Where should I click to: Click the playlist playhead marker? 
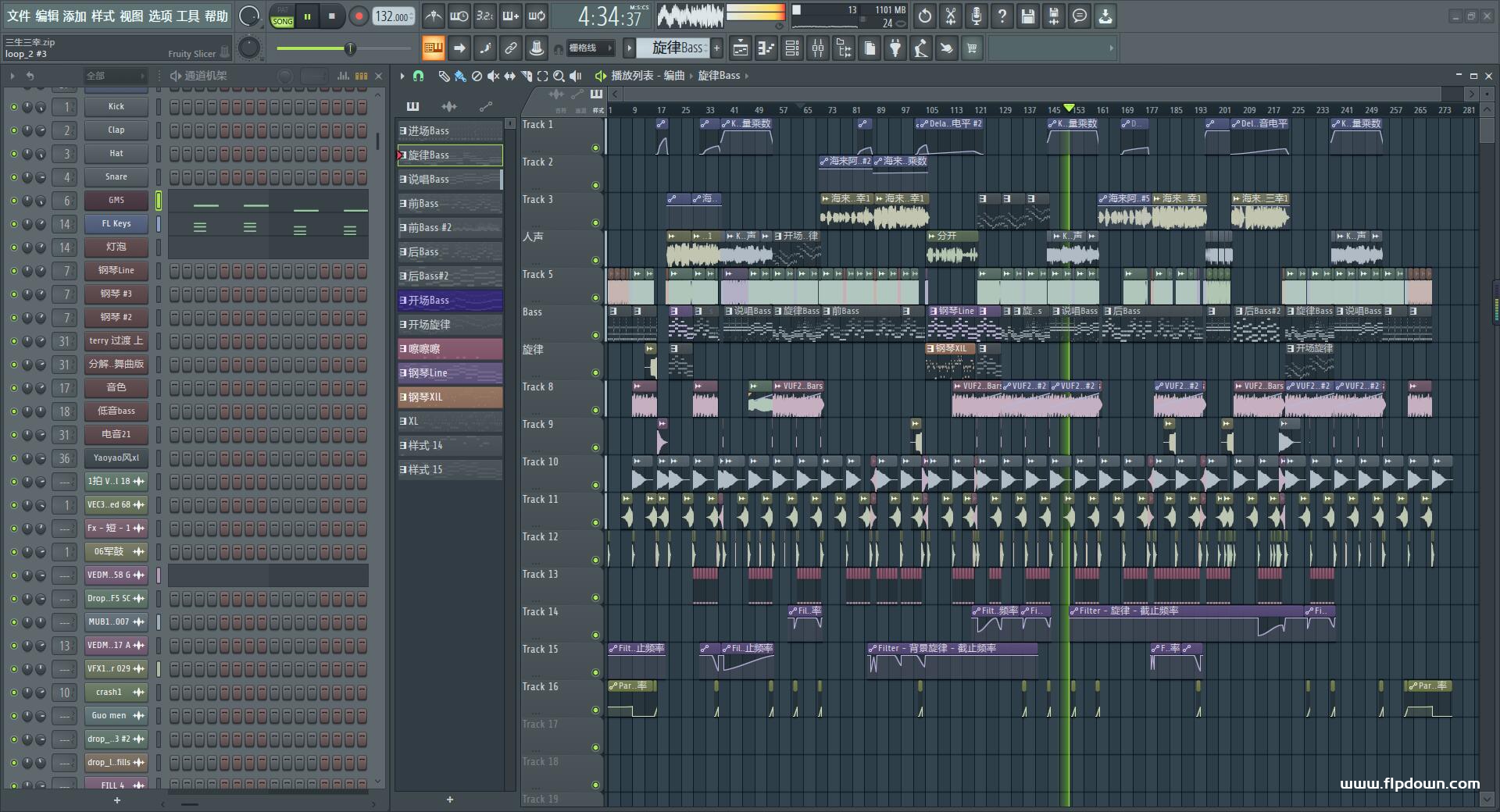[1069, 109]
